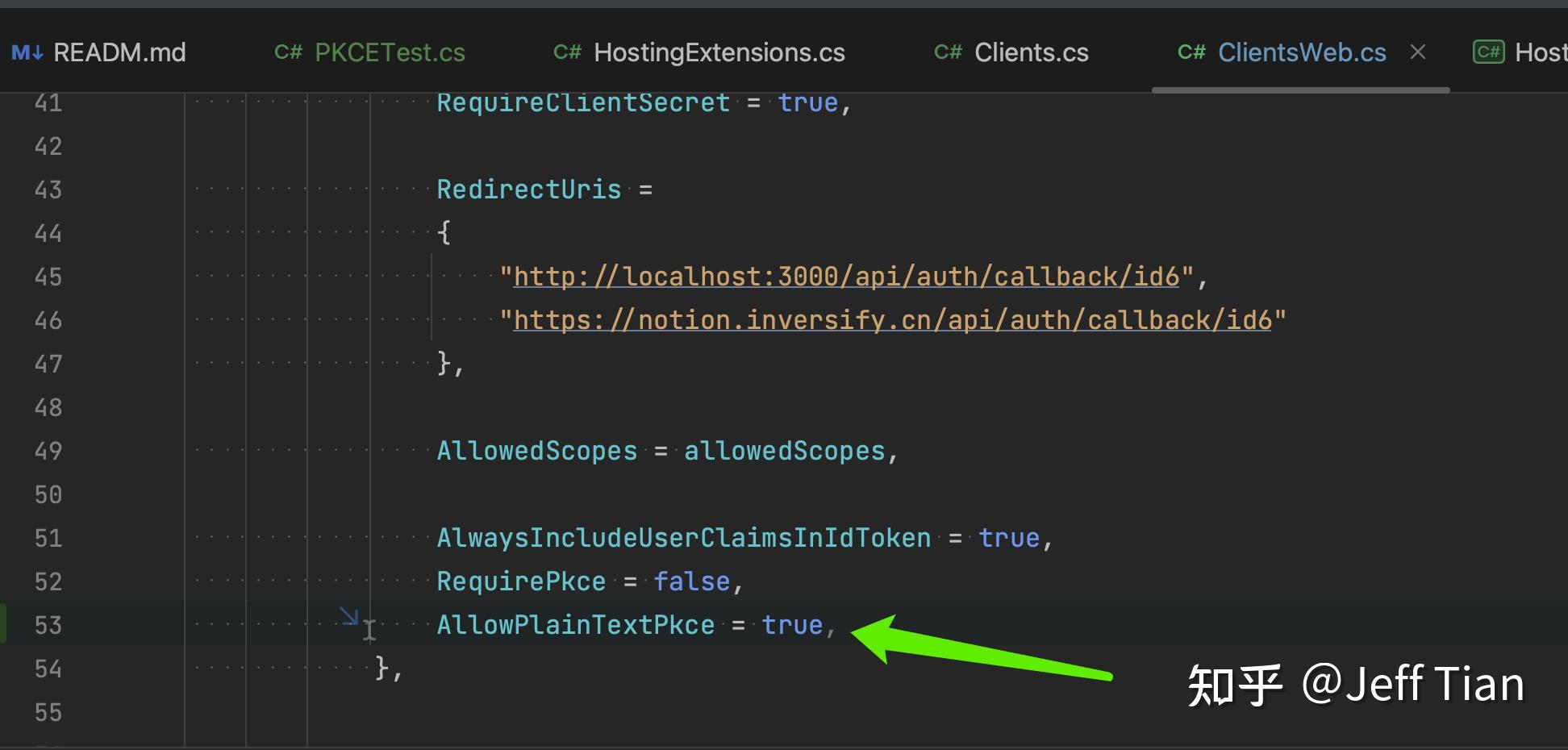Click the false value on RequirePkce line
1568x750 pixels.
(691, 581)
